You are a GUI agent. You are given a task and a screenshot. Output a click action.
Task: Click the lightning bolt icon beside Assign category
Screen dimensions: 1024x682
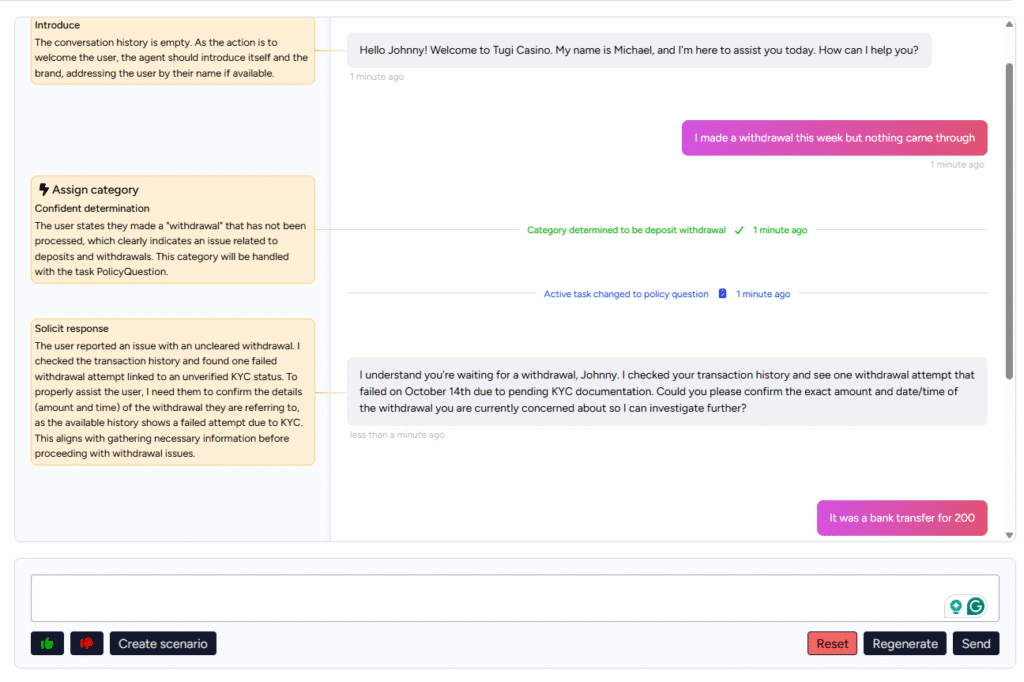pyautogui.click(x=43, y=190)
